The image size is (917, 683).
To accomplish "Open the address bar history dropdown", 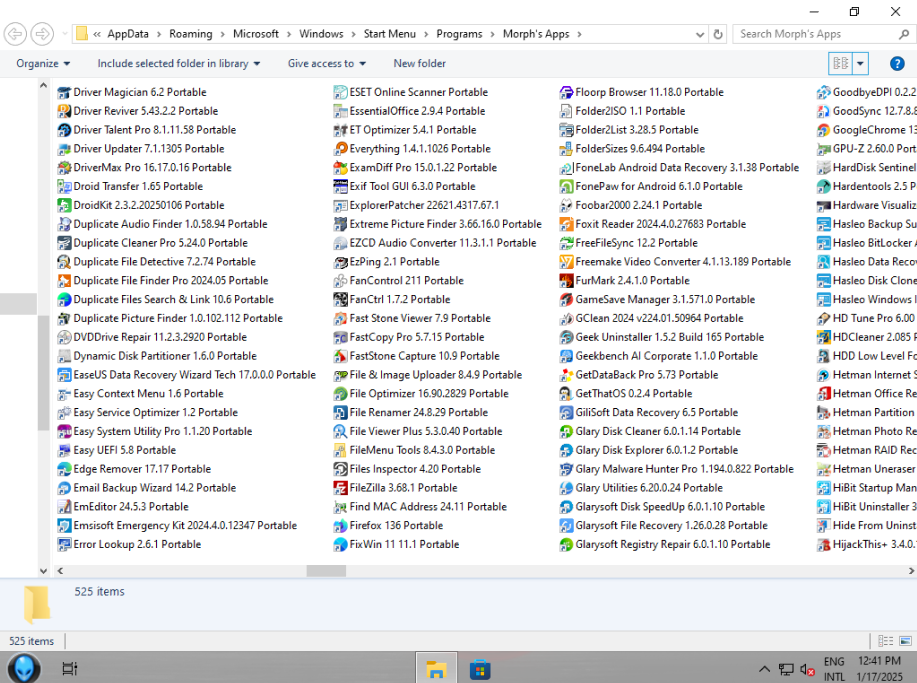I will coord(699,35).
